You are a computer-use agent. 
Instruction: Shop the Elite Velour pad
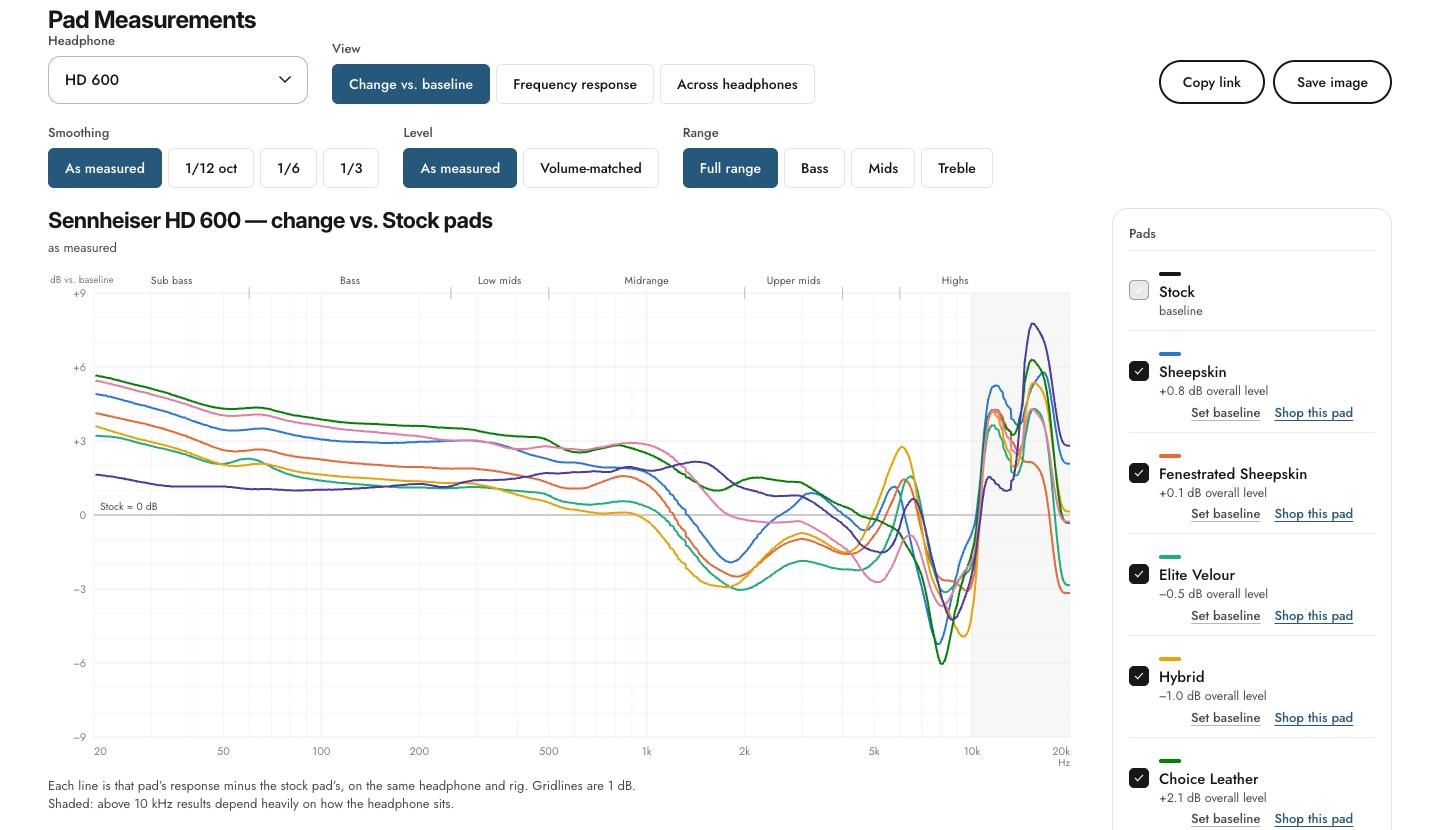[x=1313, y=616]
